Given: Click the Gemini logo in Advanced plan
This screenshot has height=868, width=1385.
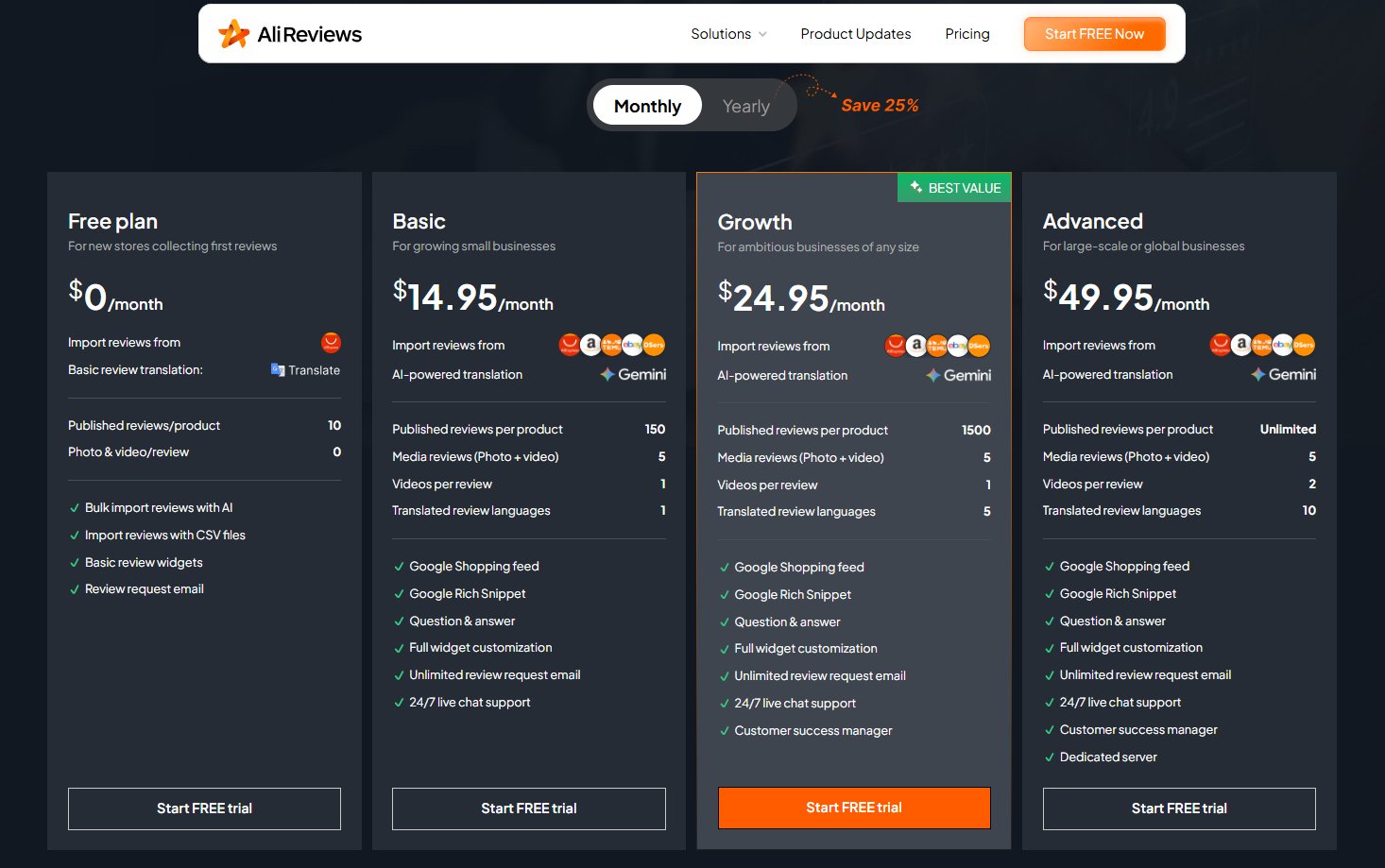Looking at the screenshot, I should (x=1283, y=374).
